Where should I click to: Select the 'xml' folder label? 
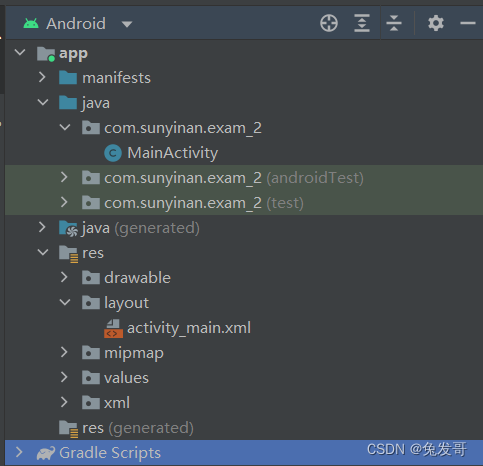coord(117,403)
